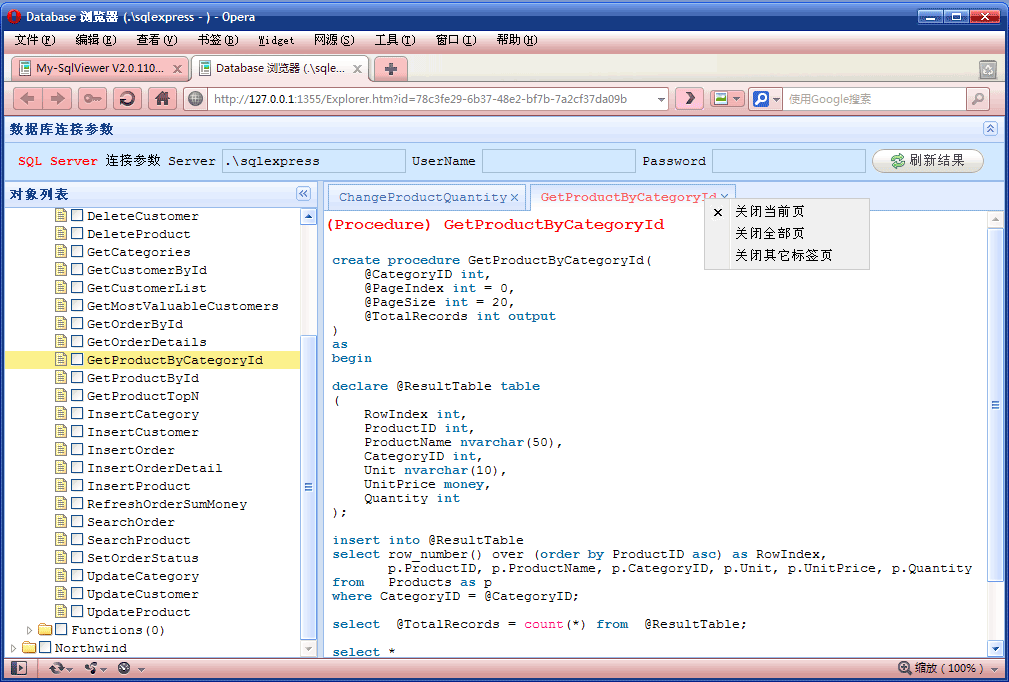The height and width of the screenshot is (682, 1009).
Task: Toggle the panel icon in status bar
Action: tap(19, 668)
